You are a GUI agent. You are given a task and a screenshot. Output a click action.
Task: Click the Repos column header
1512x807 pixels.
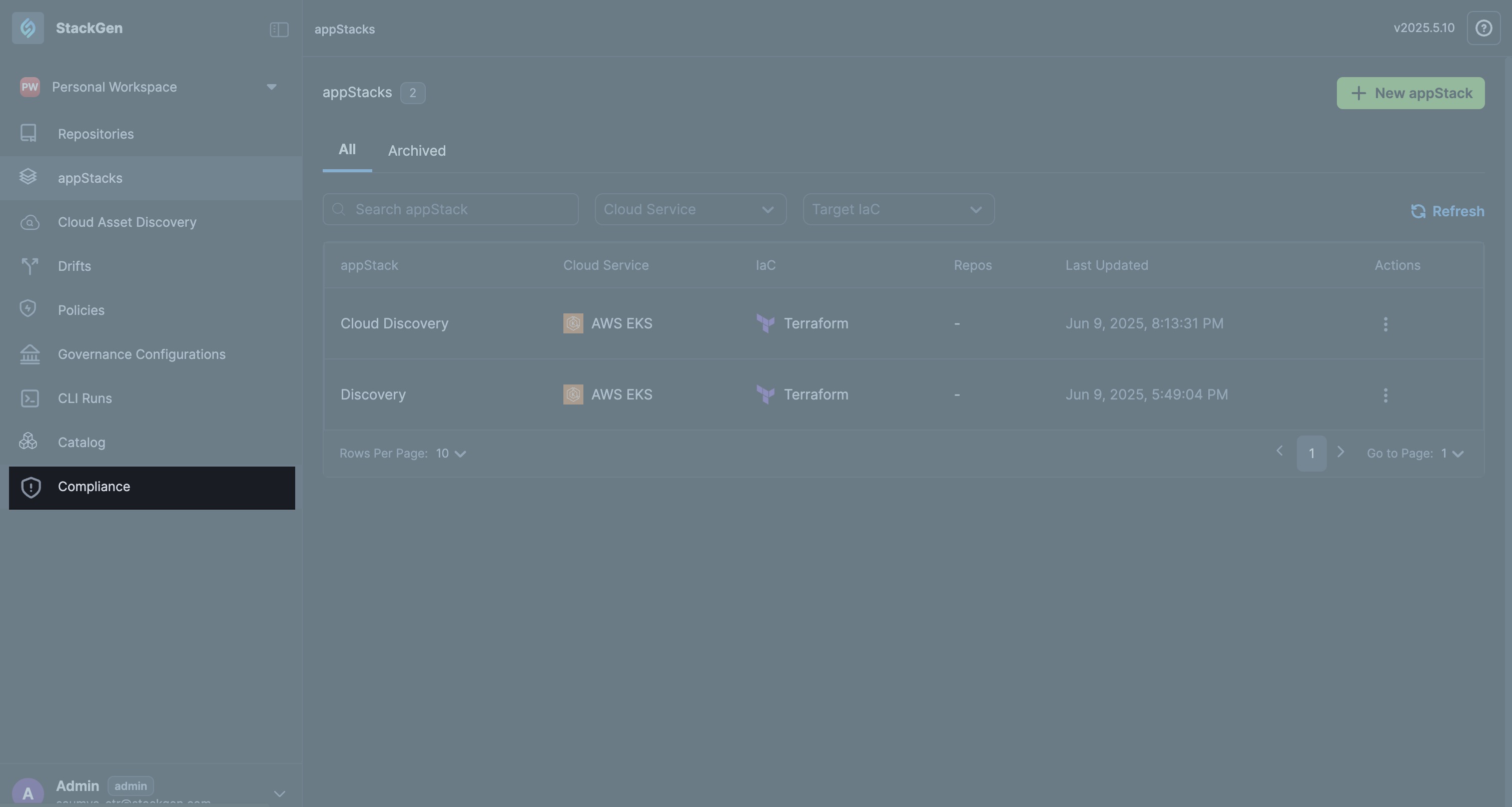coord(973,265)
